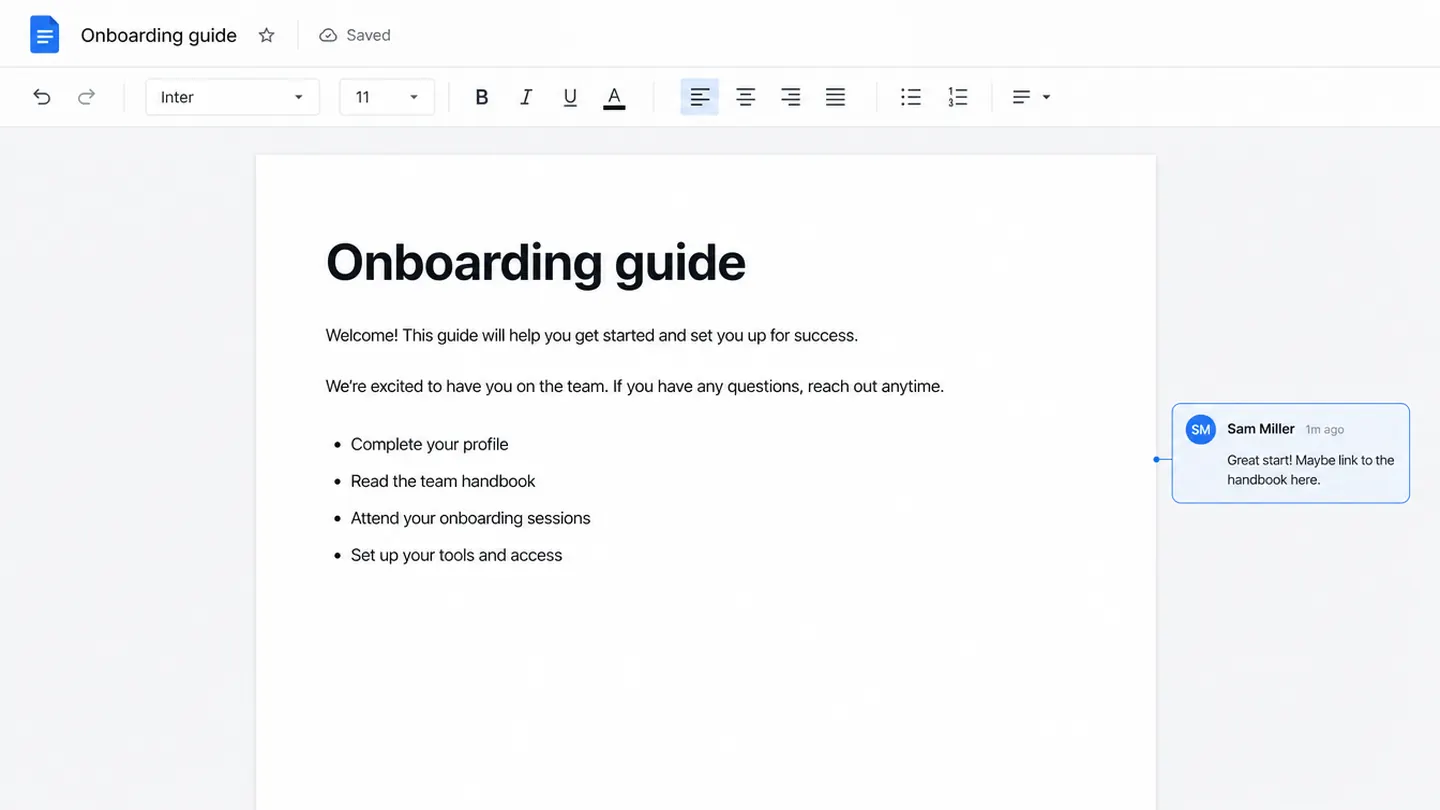Click the cloud Saved status icon
Image resolution: width=1440 pixels, height=810 pixels.
[328, 35]
